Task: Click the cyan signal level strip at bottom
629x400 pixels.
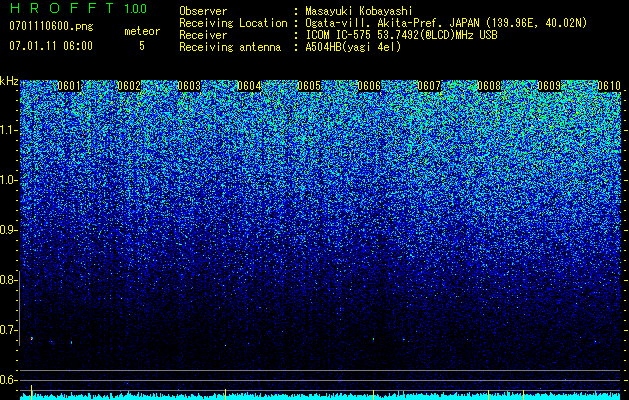Action: (x=321, y=397)
